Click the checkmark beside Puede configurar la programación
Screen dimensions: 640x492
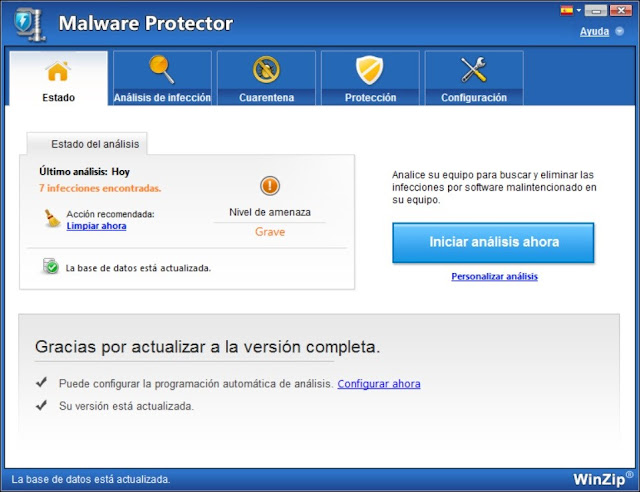pyautogui.click(x=42, y=382)
